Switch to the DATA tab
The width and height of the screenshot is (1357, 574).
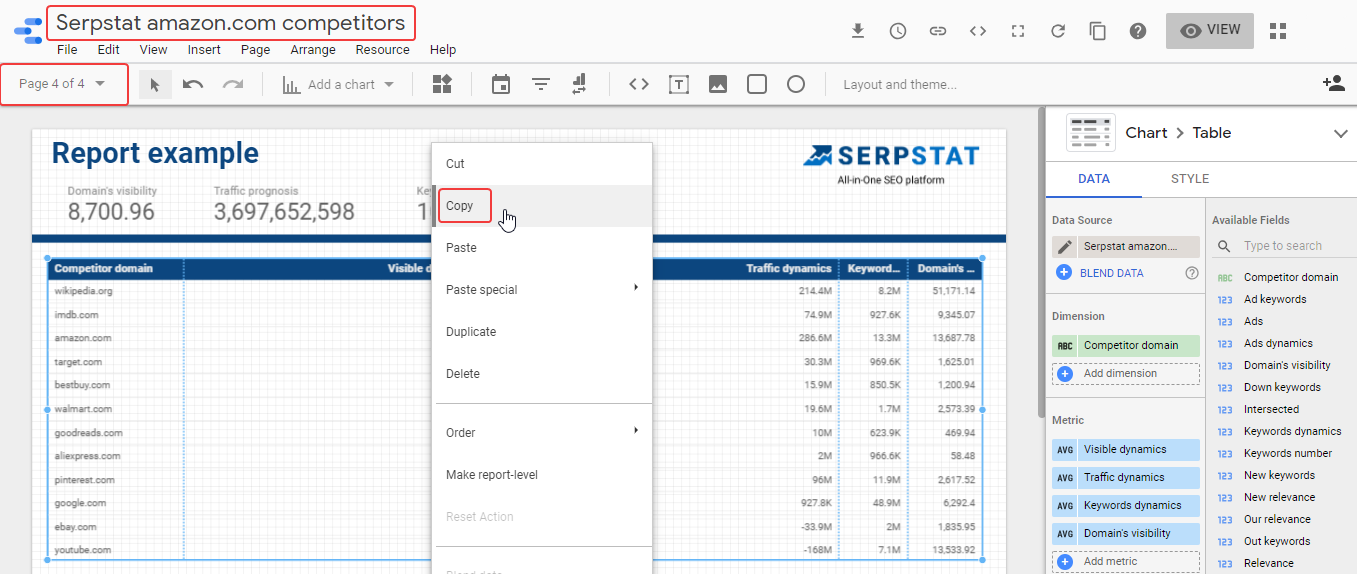(1094, 179)
